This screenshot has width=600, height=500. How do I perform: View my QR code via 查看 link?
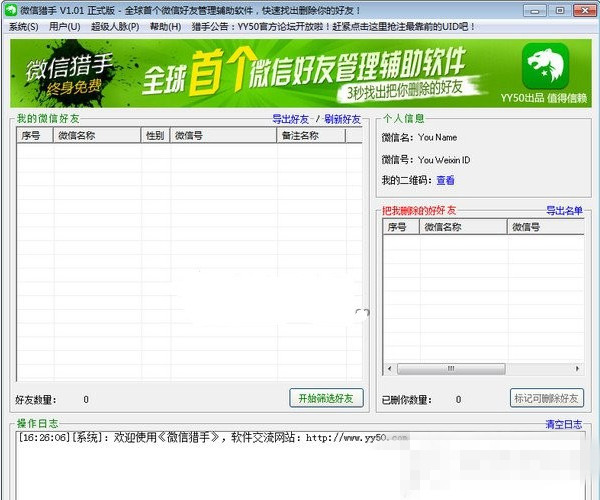tap(445, 180)
